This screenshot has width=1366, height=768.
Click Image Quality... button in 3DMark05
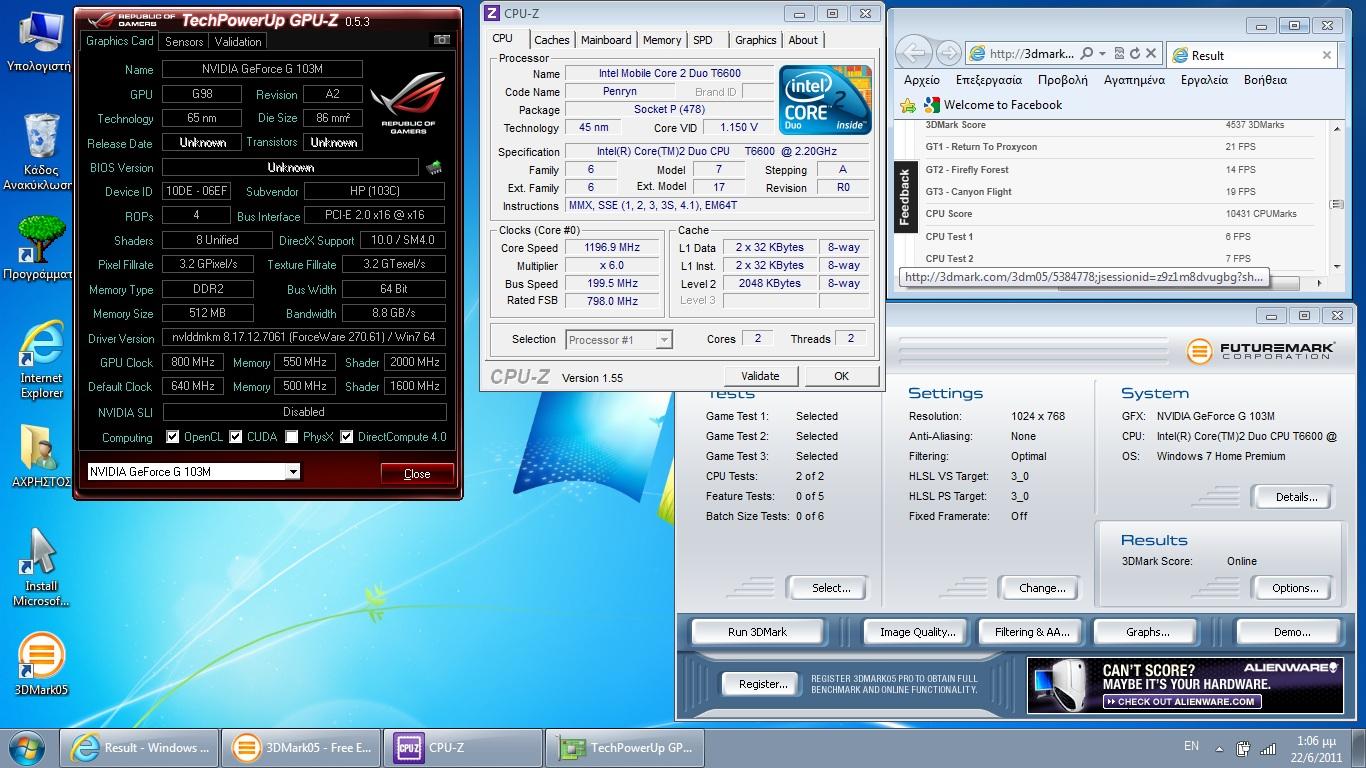point(917,632)
